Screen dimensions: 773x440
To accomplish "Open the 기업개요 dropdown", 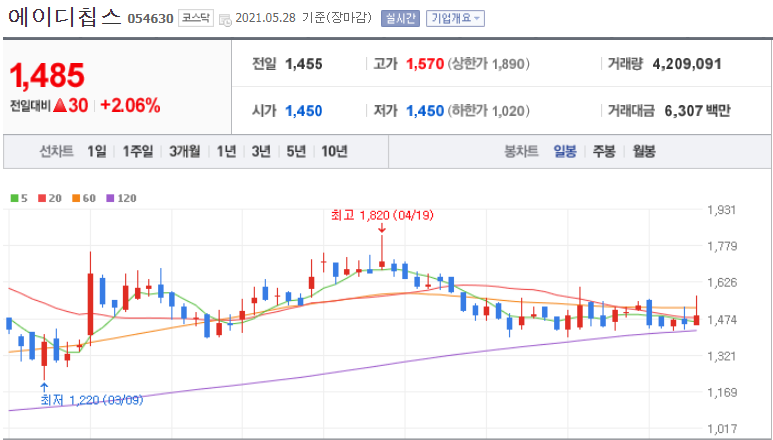I will coord(456,19).
